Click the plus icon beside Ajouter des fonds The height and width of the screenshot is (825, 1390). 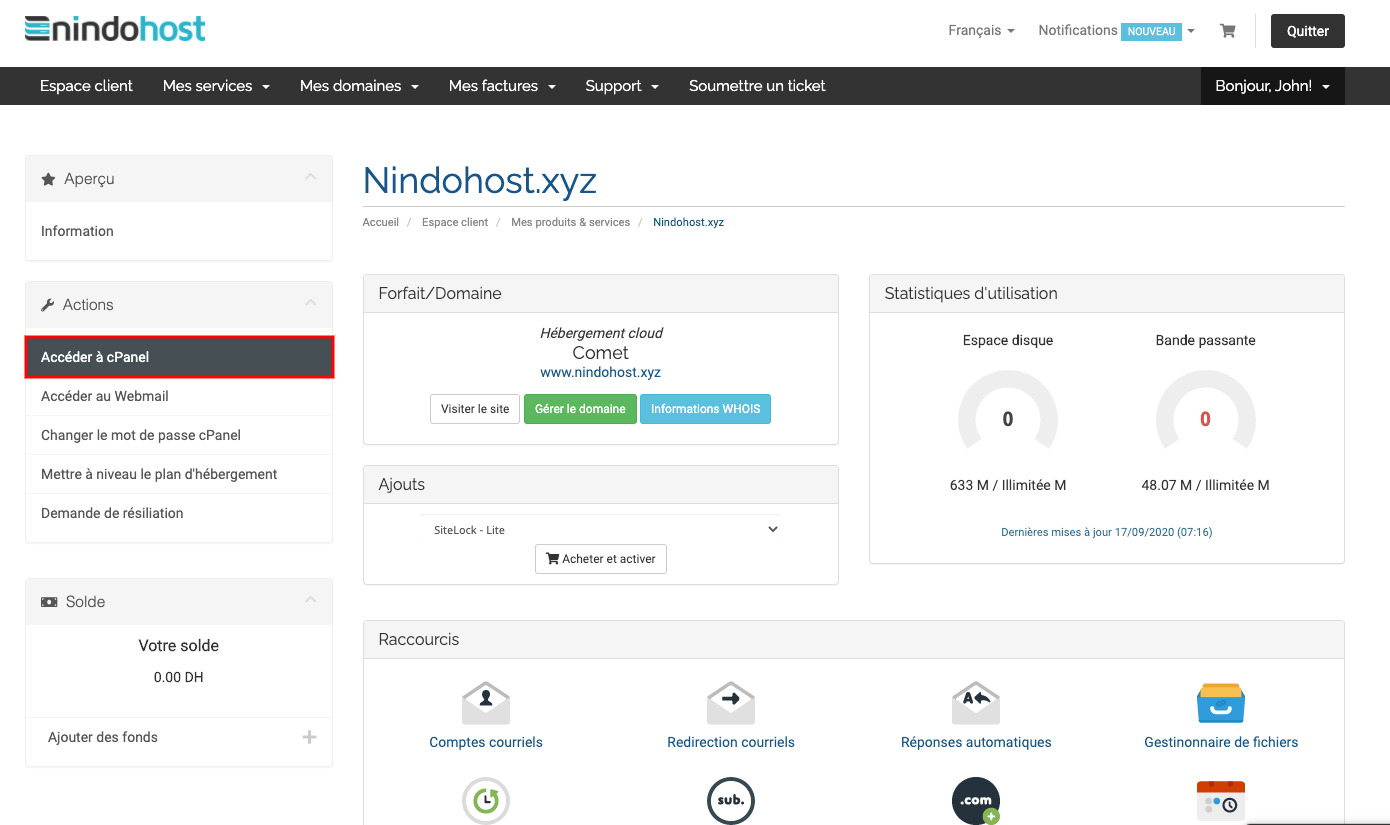pos(309,737)
